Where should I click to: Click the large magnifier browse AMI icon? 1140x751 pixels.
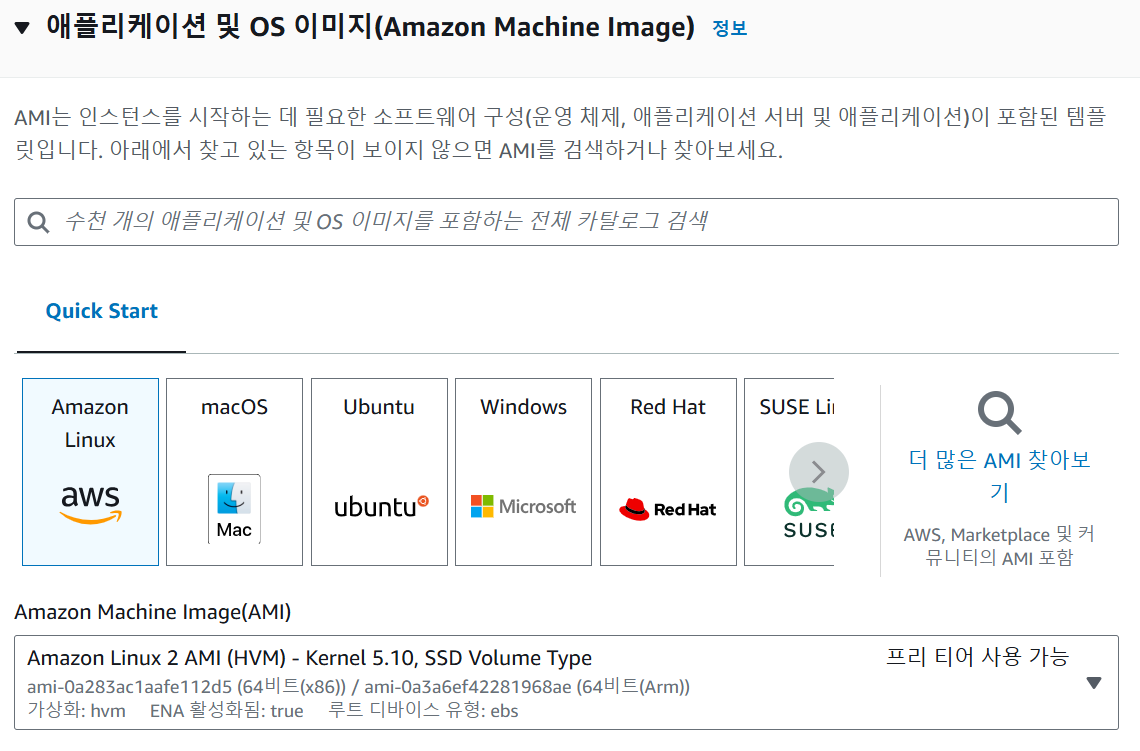[x=999, y=413]
